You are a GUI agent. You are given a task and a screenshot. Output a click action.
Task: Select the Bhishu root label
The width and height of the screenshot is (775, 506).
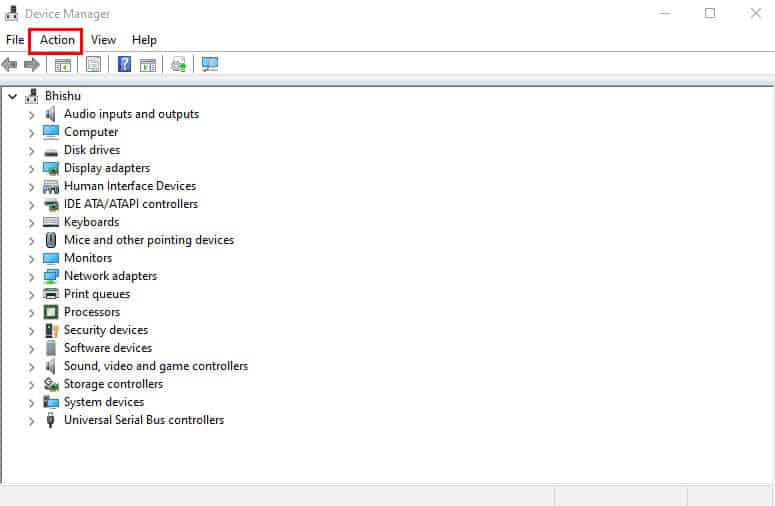63,96
